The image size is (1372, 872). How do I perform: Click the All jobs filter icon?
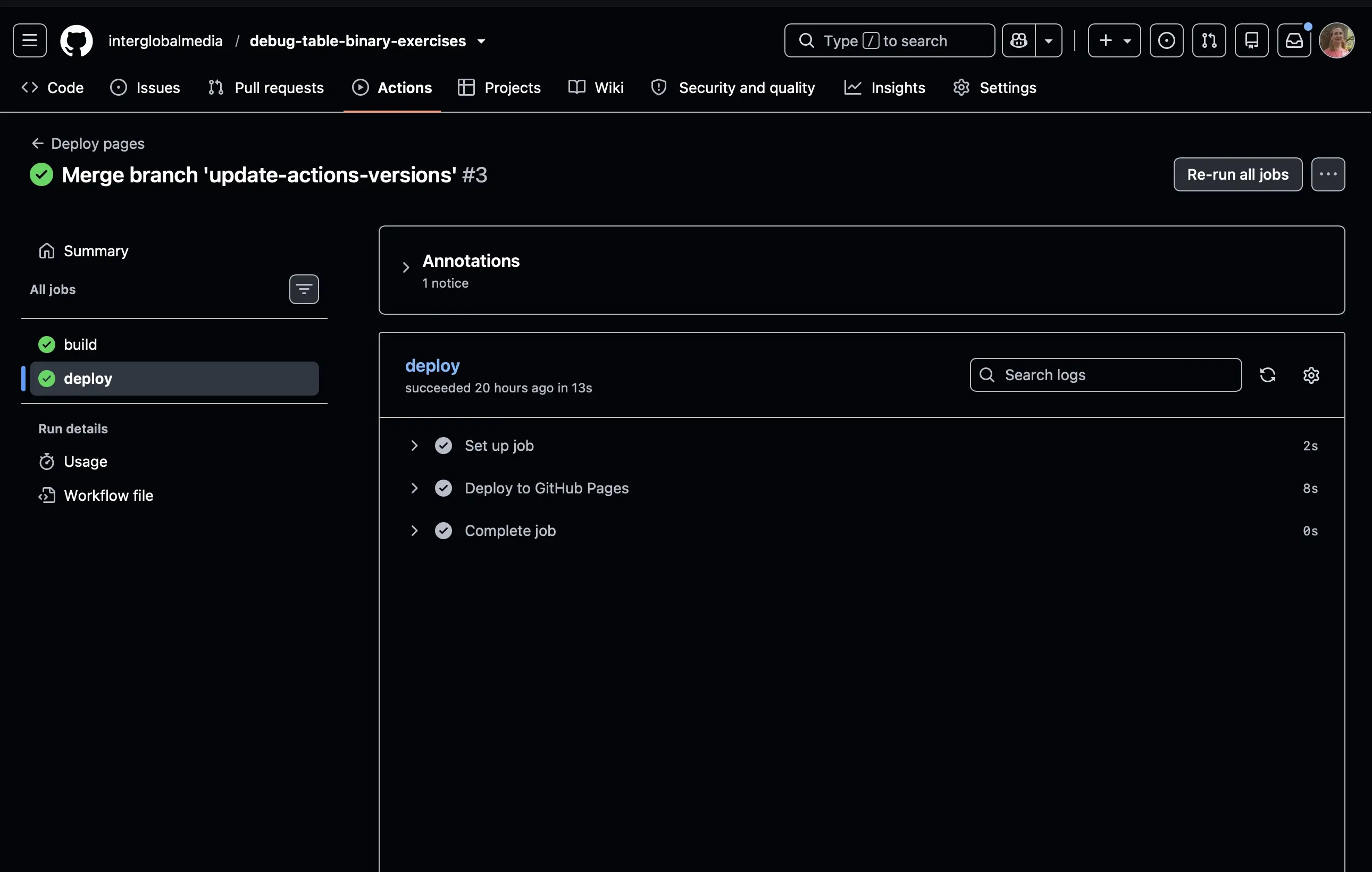pos(304,289)
